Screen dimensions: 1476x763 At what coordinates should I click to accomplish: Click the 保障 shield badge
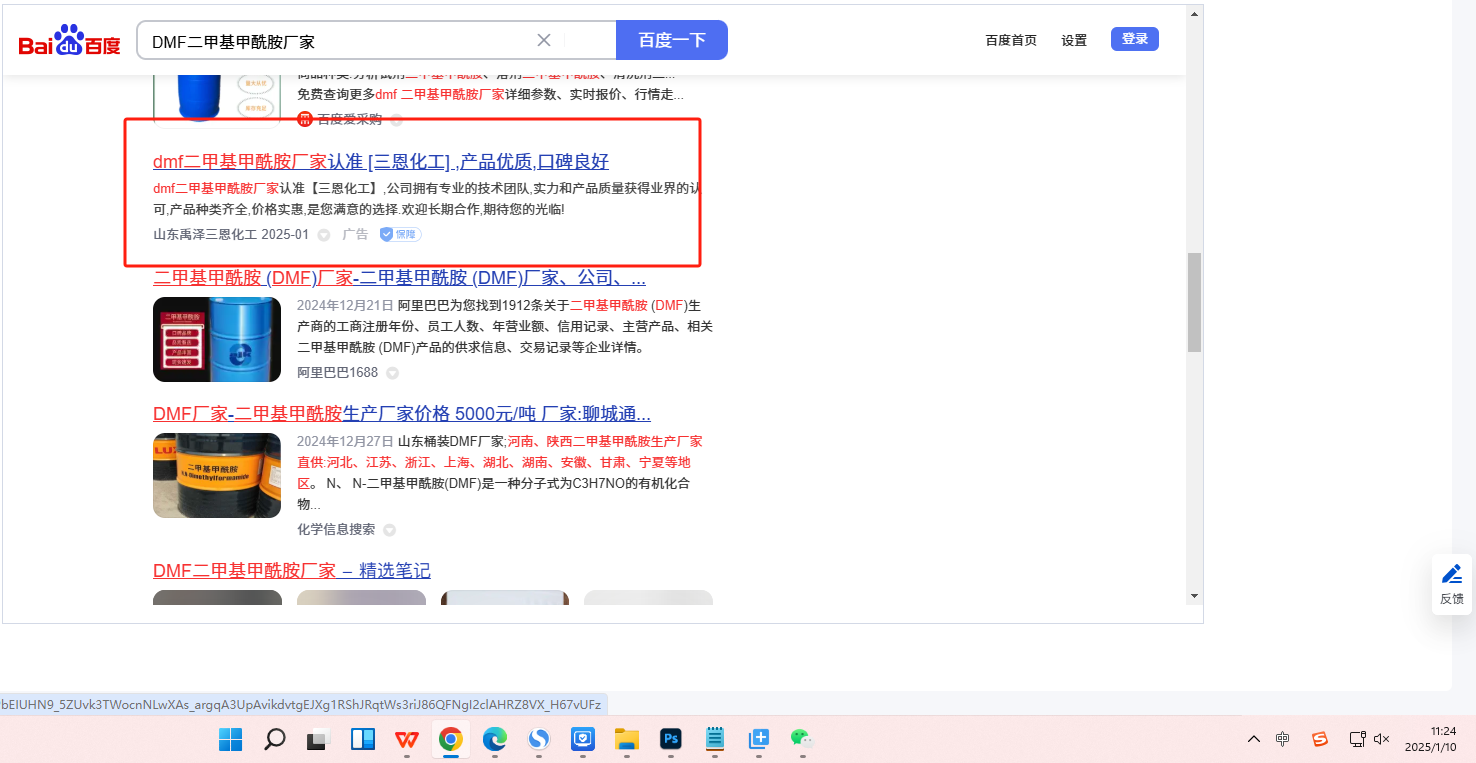click(x=400, y=234)
